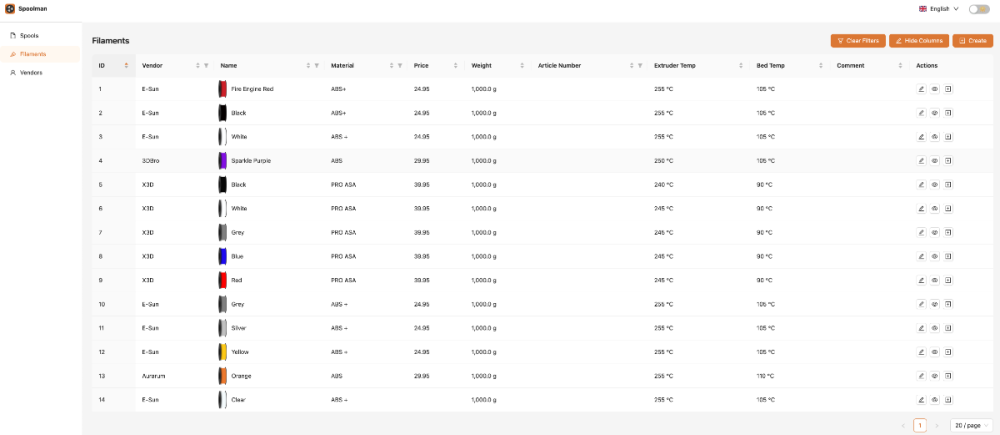Viewport: 1000px width, 435px height.
Task: Click the Article Number column filter icon
Action: 640,66
